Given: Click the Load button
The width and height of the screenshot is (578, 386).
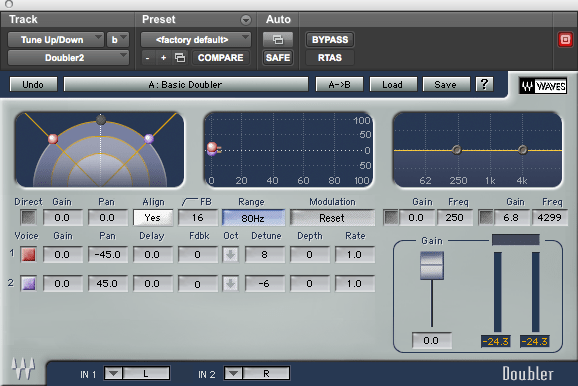Looking at the screenshot, I should pyautogui.click(x=393, y=84).
